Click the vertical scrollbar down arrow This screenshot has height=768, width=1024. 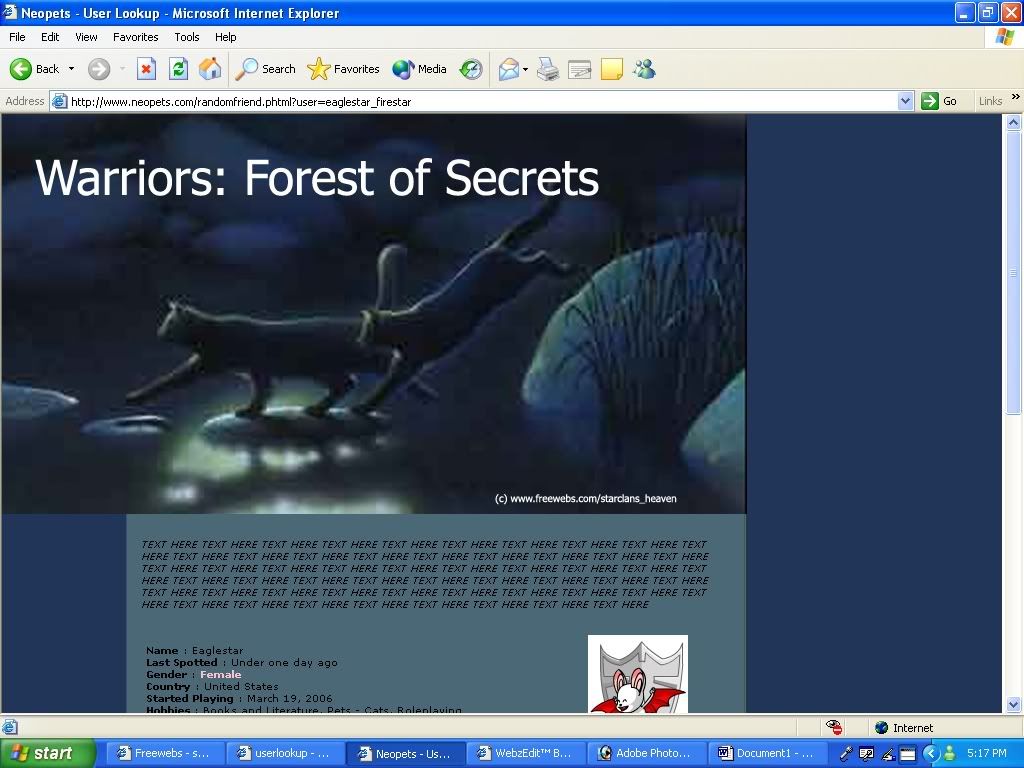pyautogui.click(x=1014, y=704)
